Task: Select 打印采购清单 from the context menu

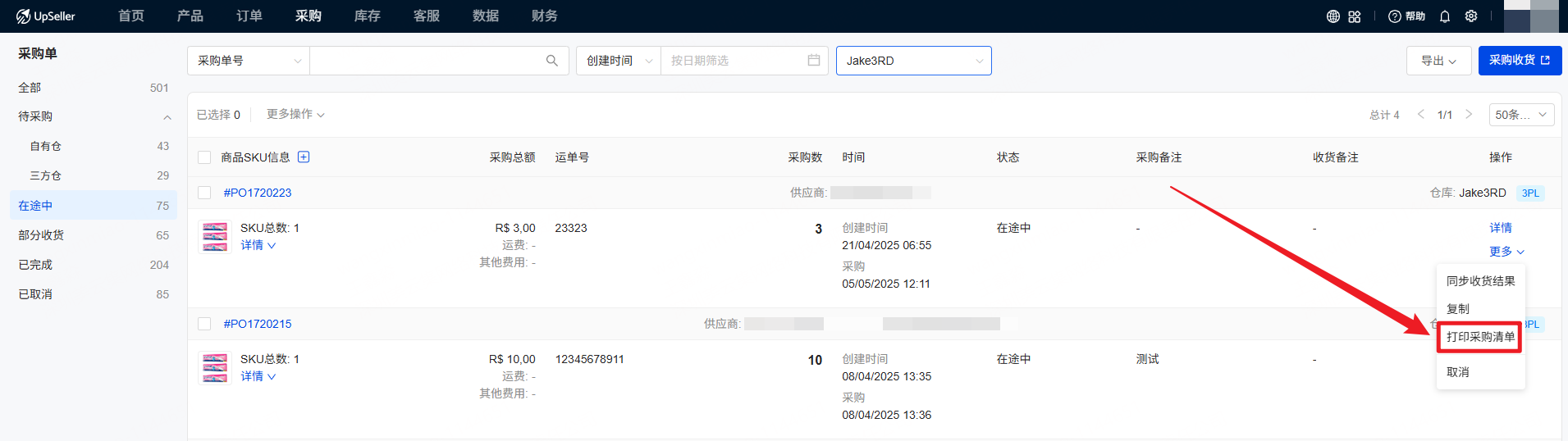Action: pos(1480,337)
